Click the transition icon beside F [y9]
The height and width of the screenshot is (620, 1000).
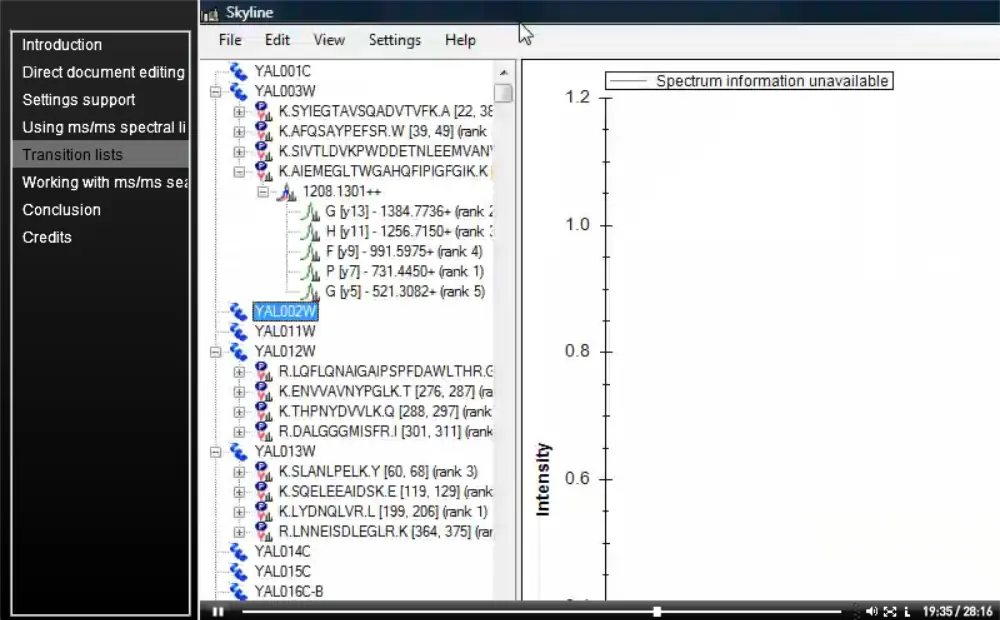(x=311, y=251)
